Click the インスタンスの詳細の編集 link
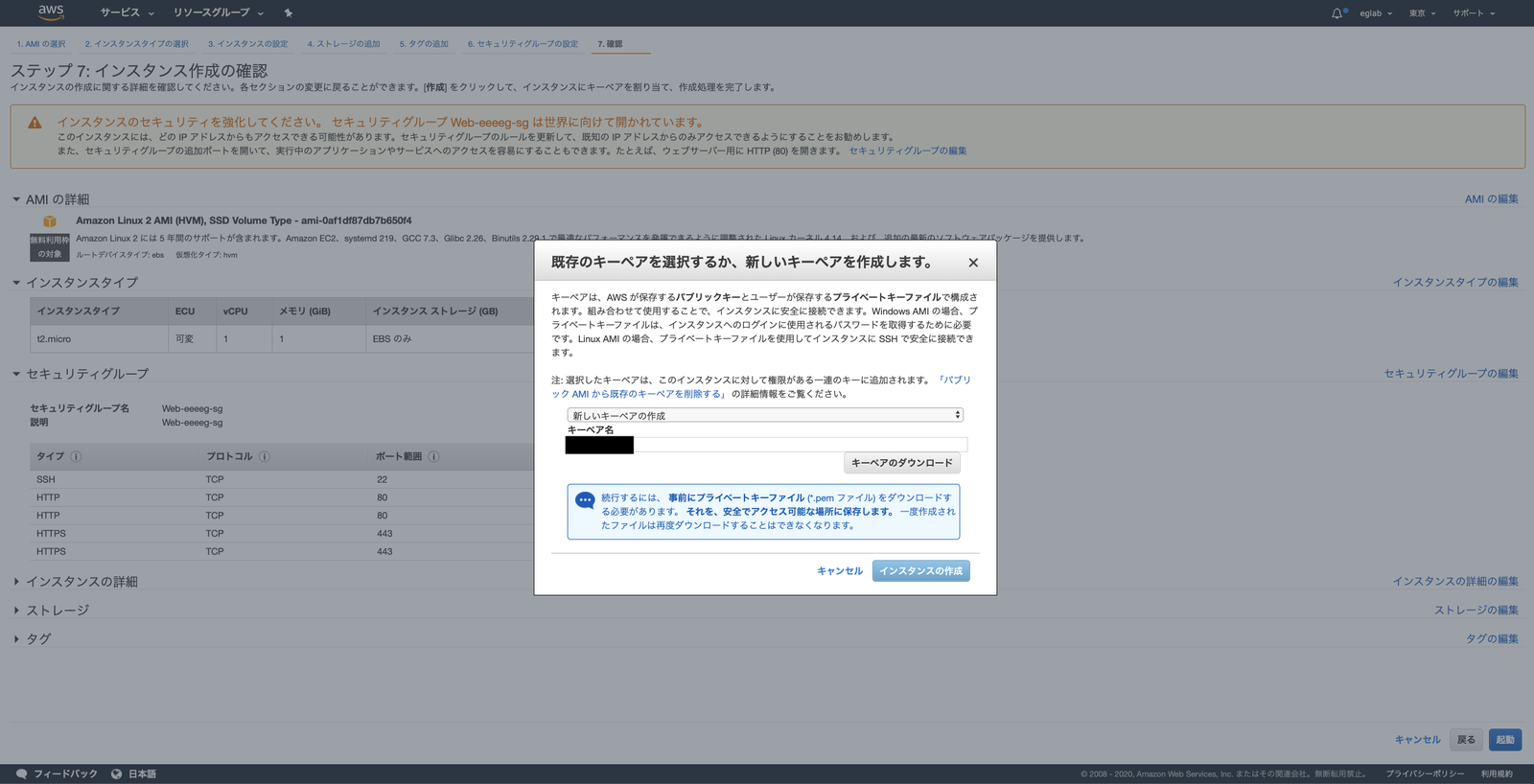The height and width of the screenshot is (784, 1534). pyautogui.click(x=1455, y=582)
